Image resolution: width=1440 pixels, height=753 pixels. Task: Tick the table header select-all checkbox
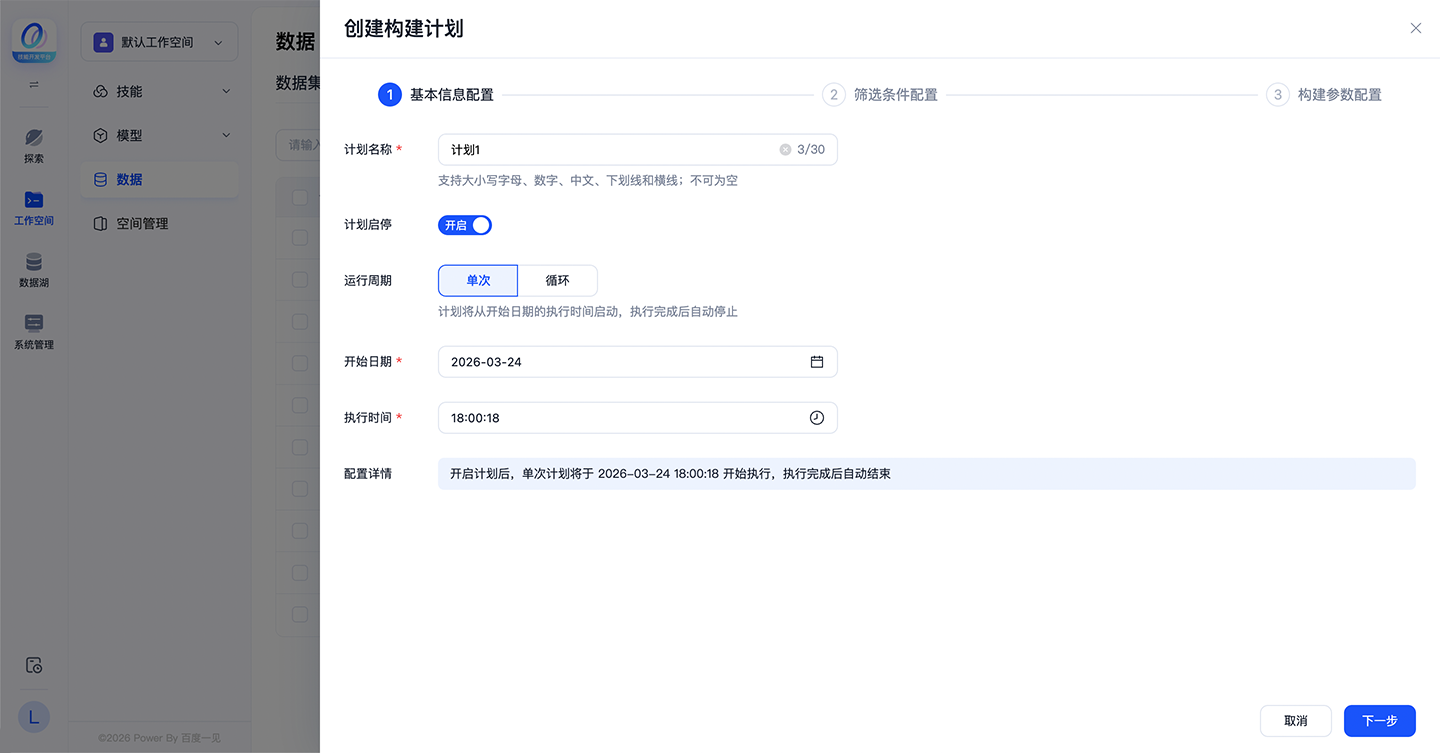[x=300, y=197]
